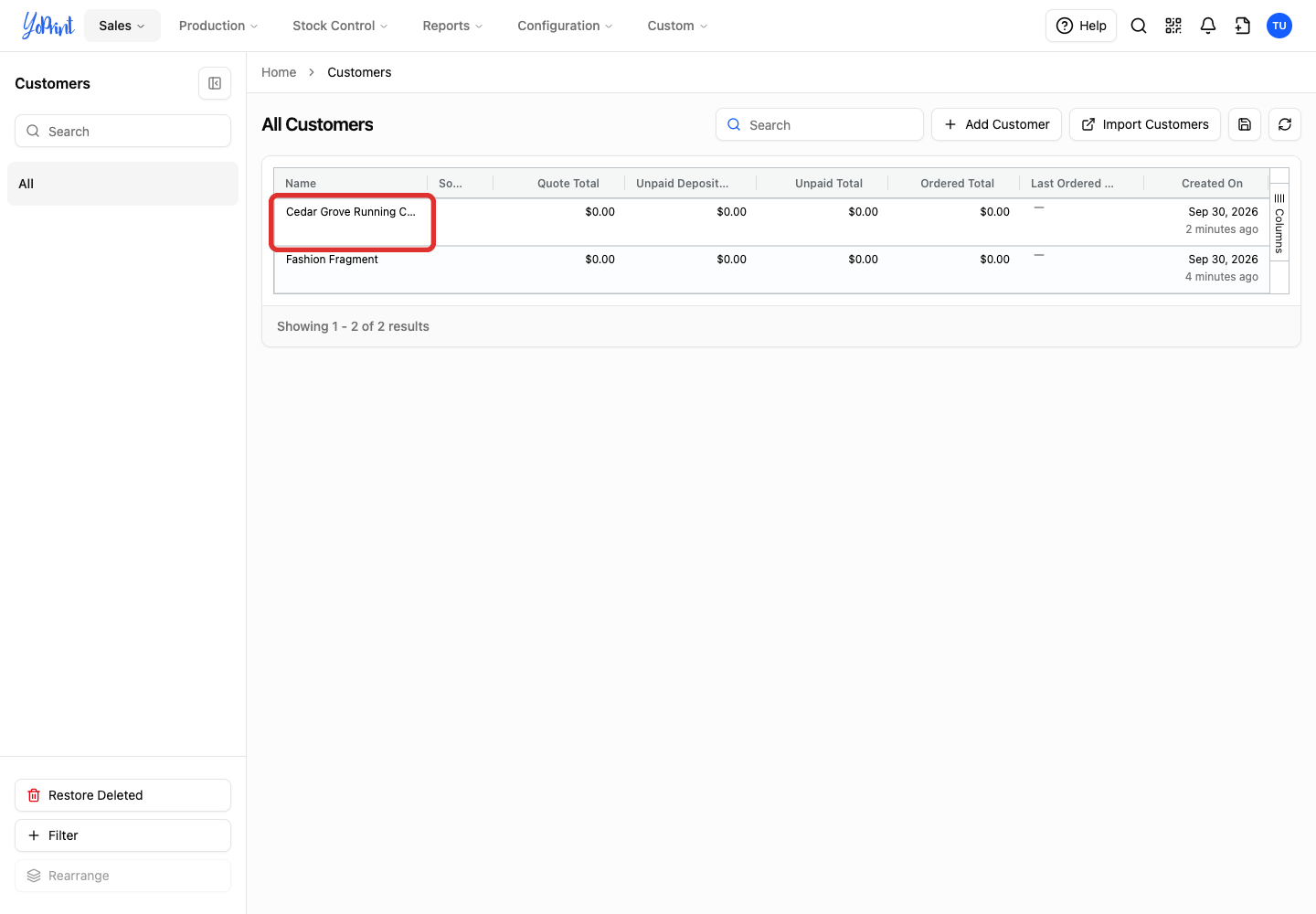
Task: Sort by Name column header
Action: pyautogui.click(x=351, y=183)
